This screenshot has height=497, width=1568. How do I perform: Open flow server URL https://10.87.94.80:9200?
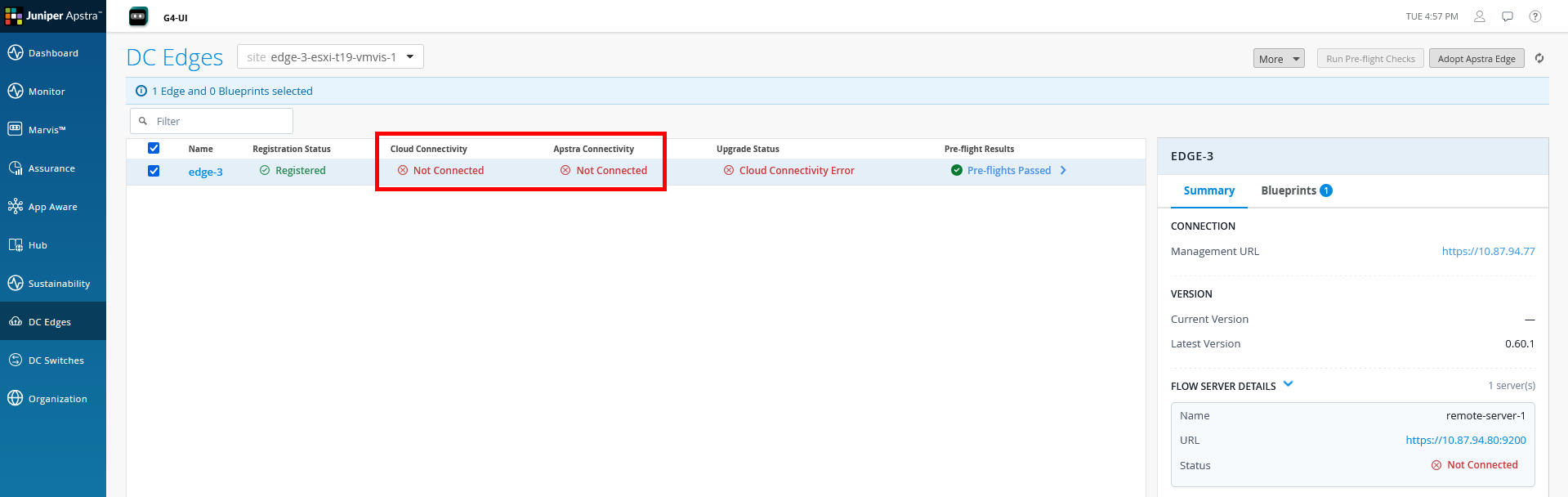(1466, 440)
